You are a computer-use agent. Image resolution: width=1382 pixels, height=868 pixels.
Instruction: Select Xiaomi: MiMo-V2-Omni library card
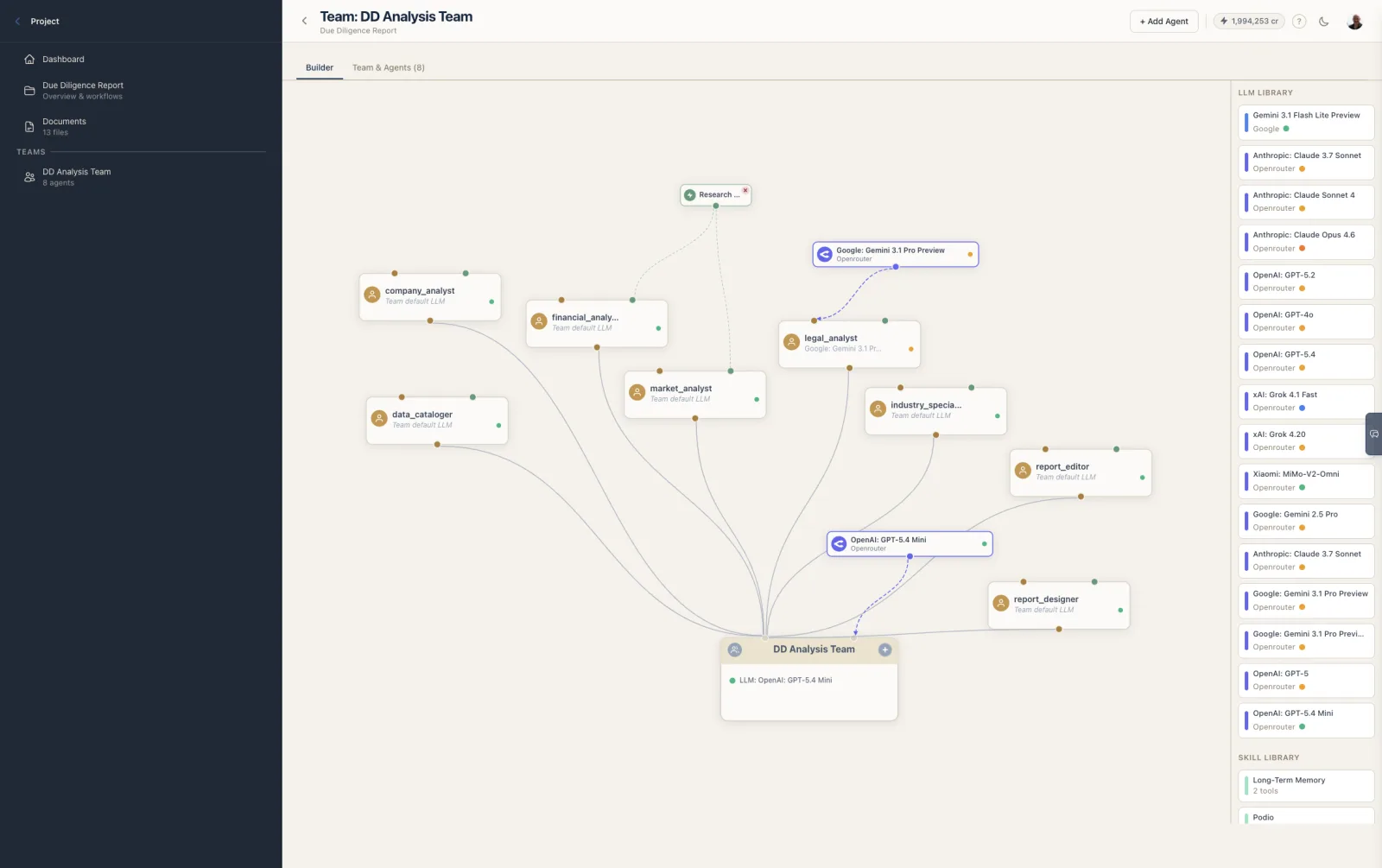tap(1306, 481)
